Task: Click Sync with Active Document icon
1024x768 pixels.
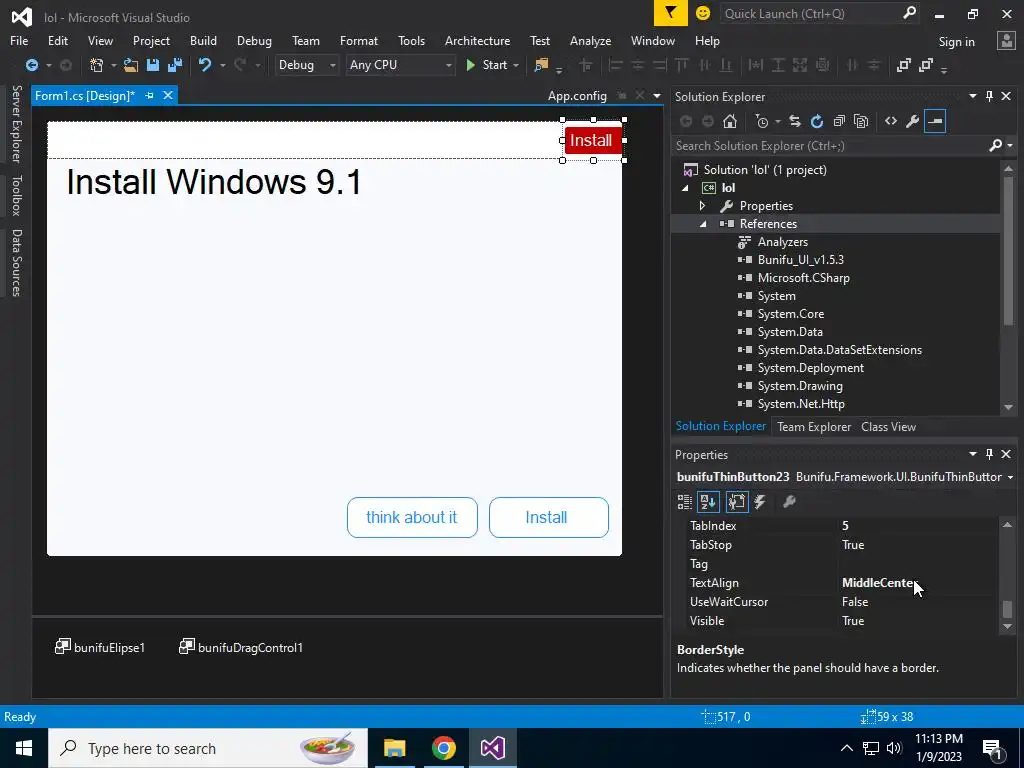Action: 795,121
